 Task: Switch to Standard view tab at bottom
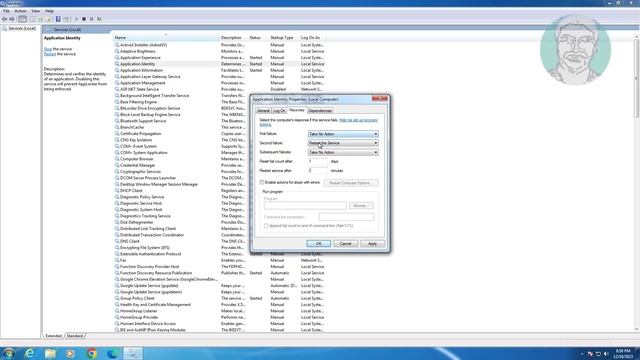pyautogui.click(x=75, y=336)
